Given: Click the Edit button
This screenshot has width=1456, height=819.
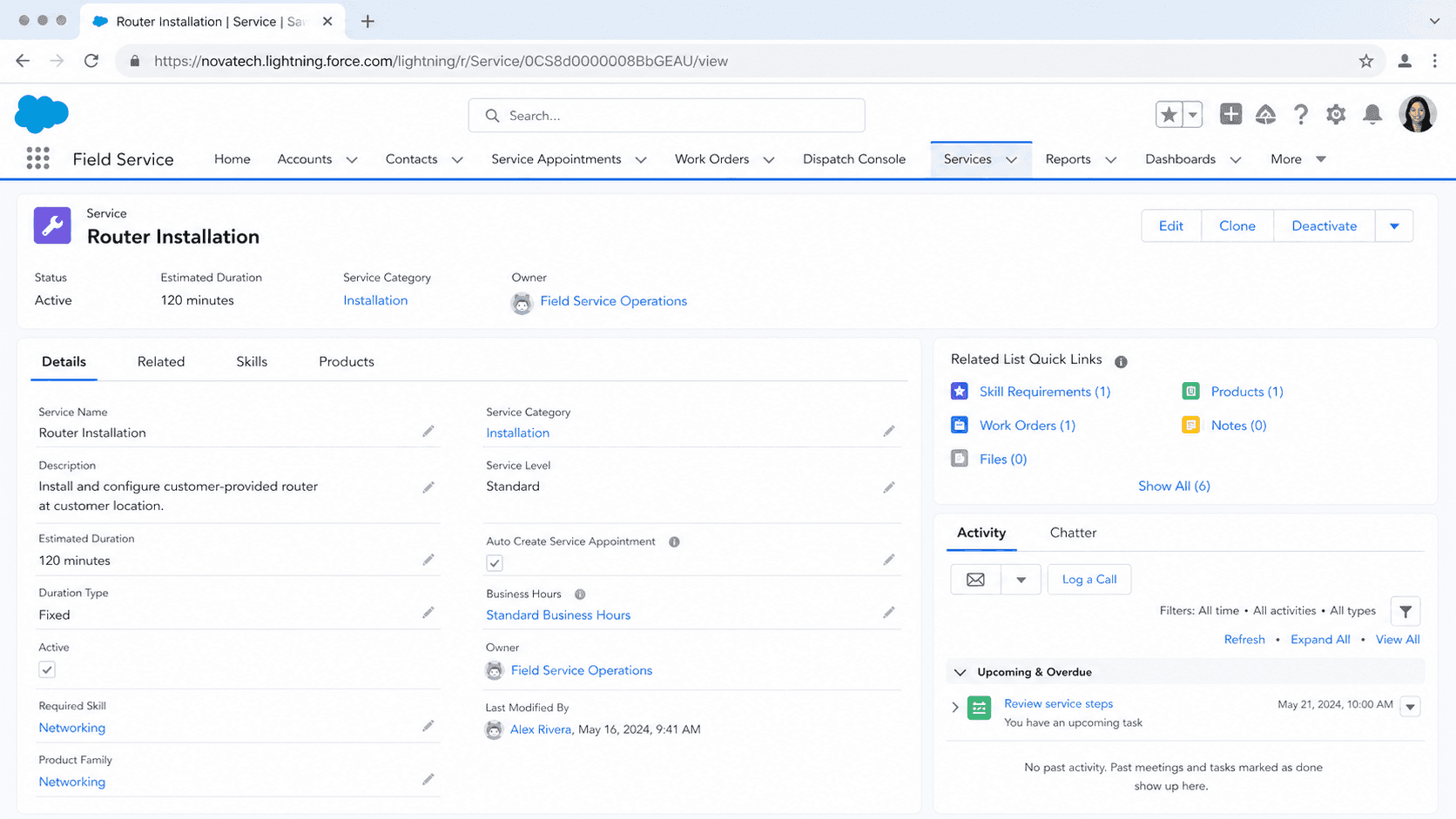Looking at the screenshot, I should tap(1171, 226).
